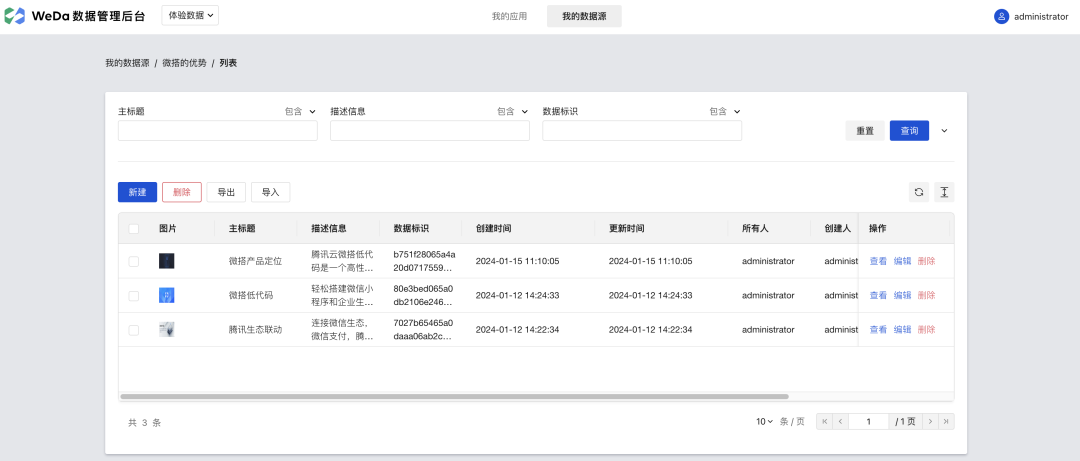This screenshot has width=1080, height=461.
Task: Click the 新建 button
Action: tap(138, 192)
